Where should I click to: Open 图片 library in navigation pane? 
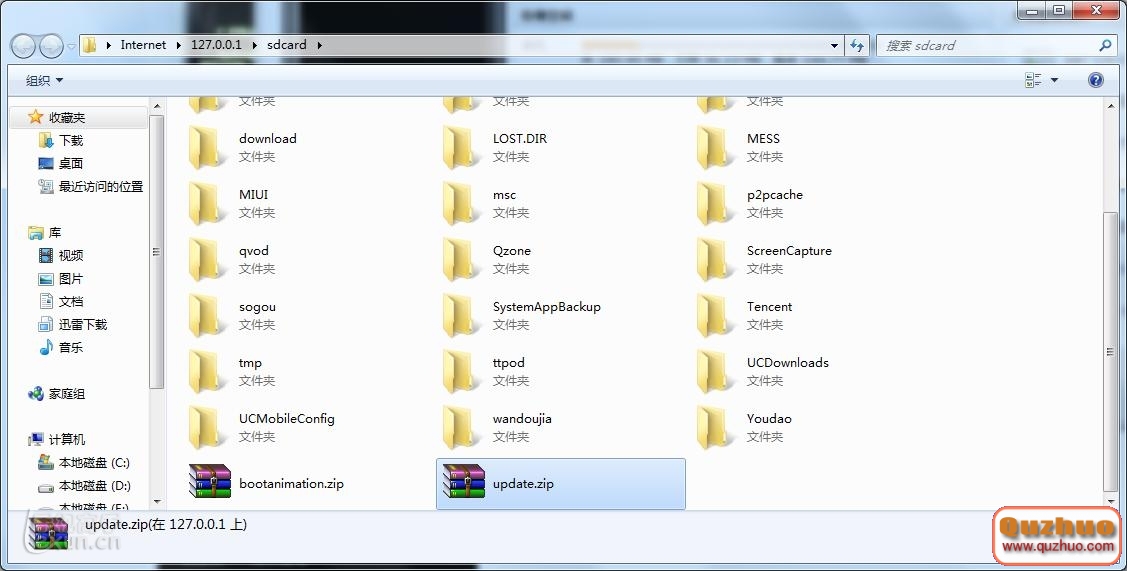(x=71, y=278)
